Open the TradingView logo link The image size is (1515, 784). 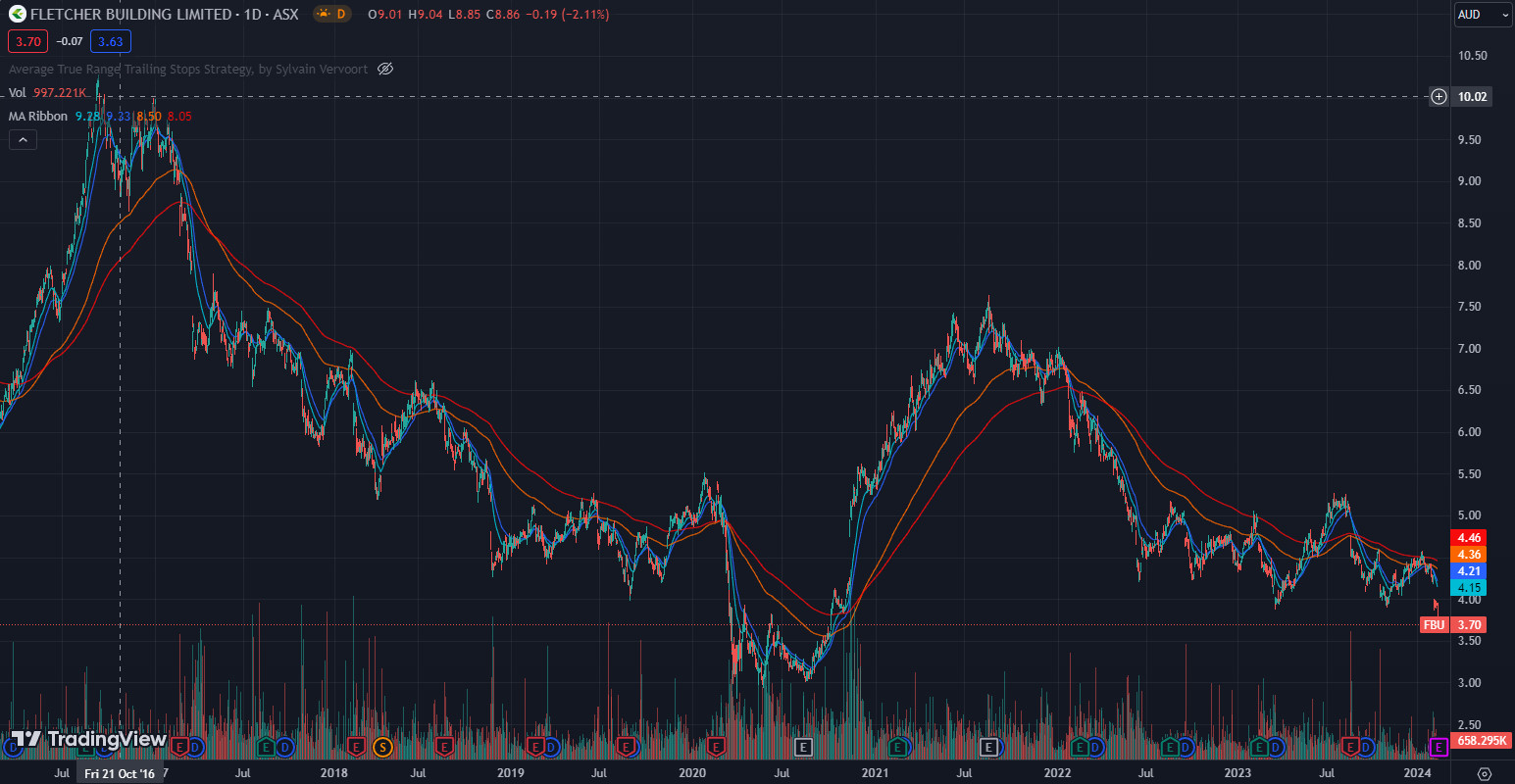coord(89,739)
